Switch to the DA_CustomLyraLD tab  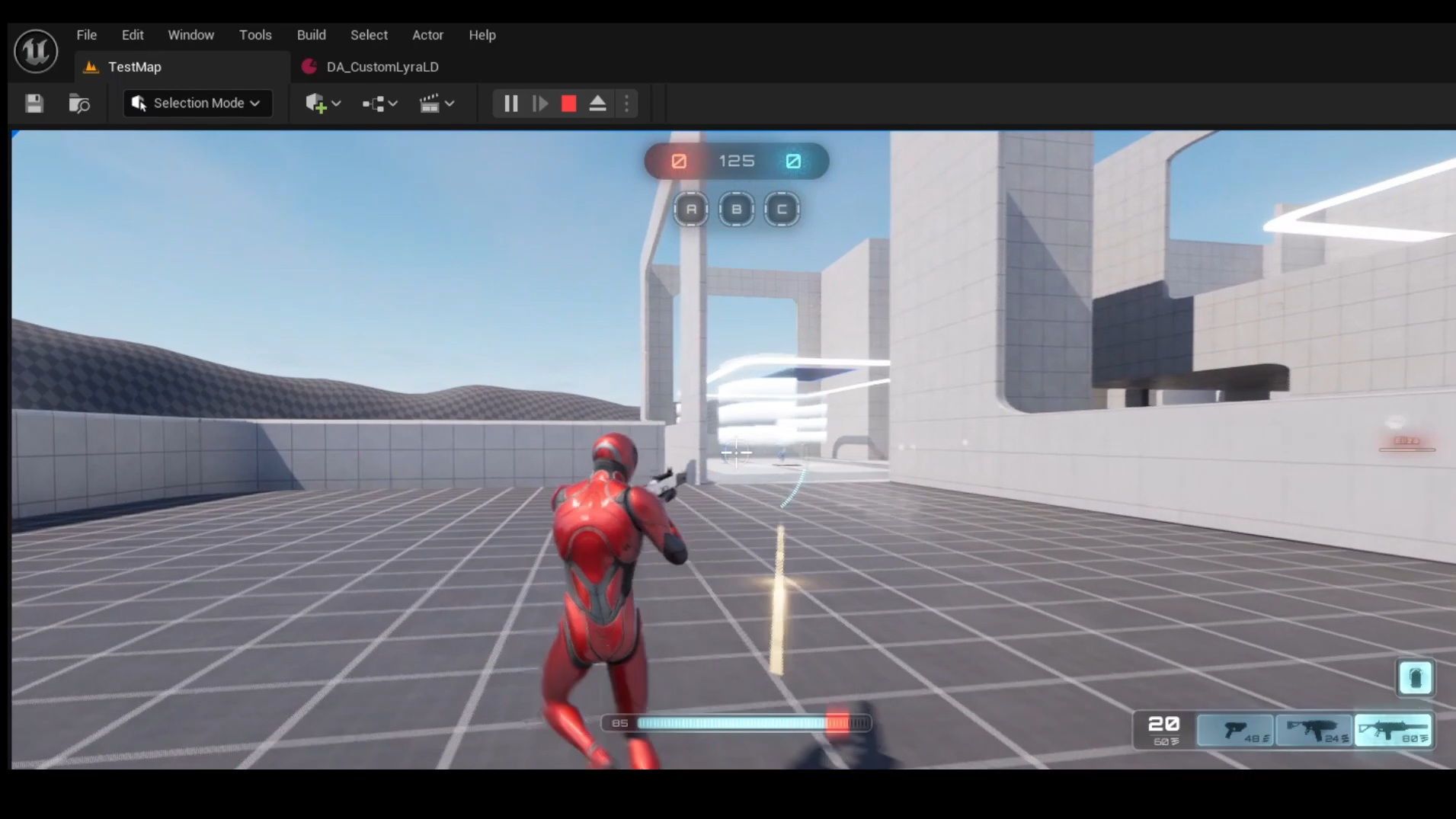(x=382, y=67)
